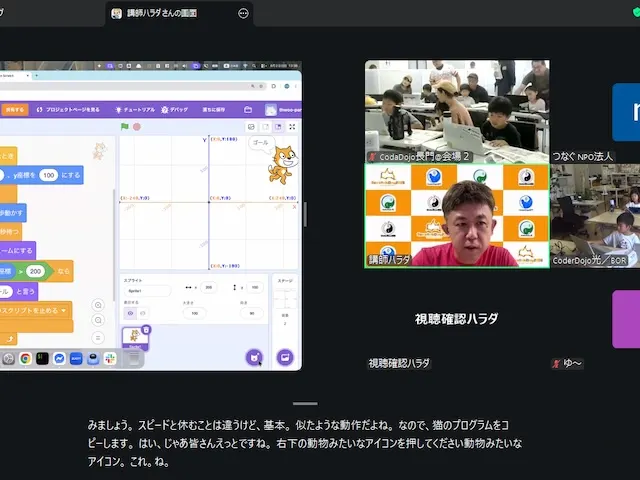Click the green flag run button
This screenshot has width=640, height=480.
(124, 127)
